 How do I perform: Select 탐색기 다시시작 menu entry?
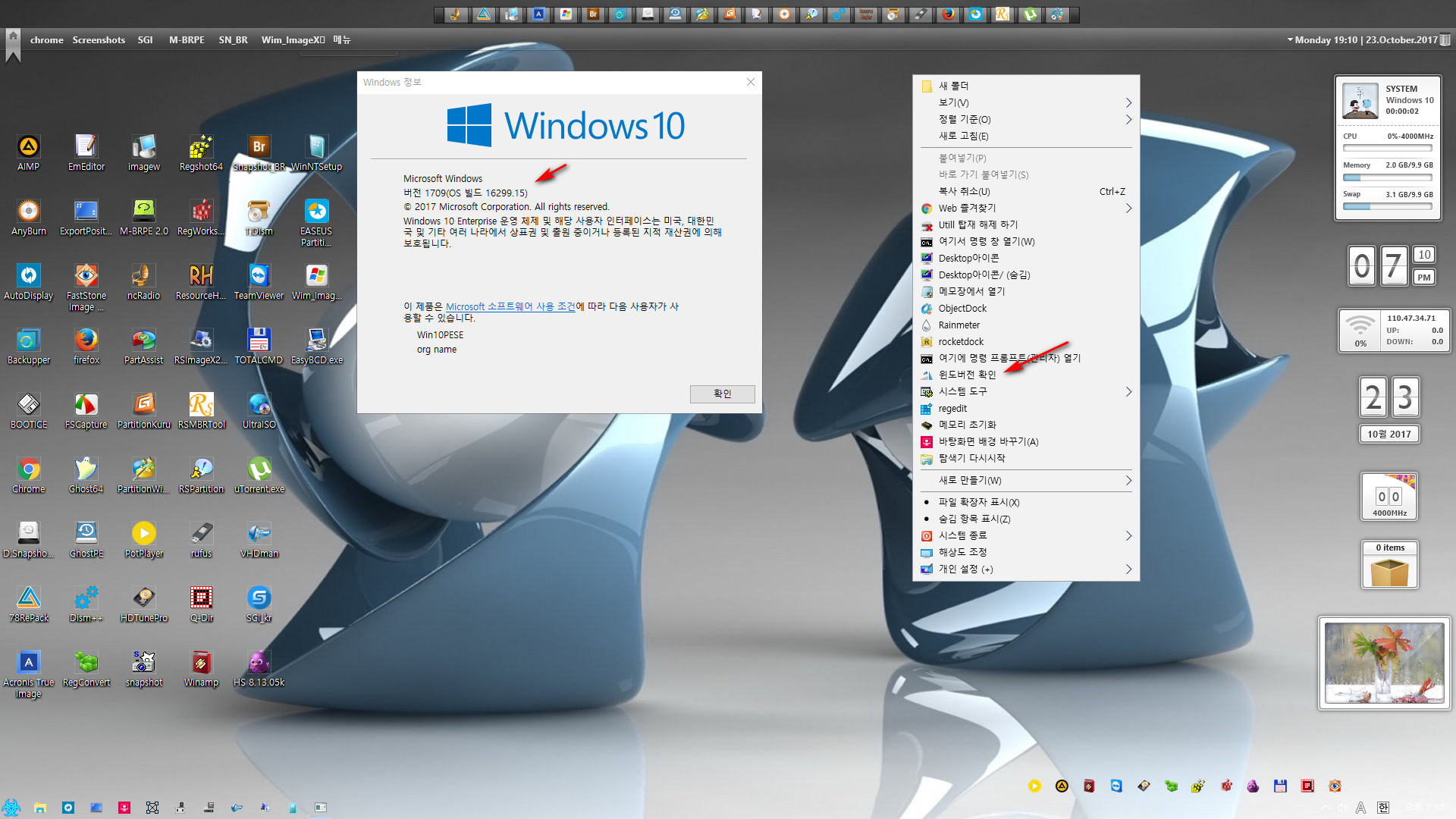click(x=1025, y=458)
